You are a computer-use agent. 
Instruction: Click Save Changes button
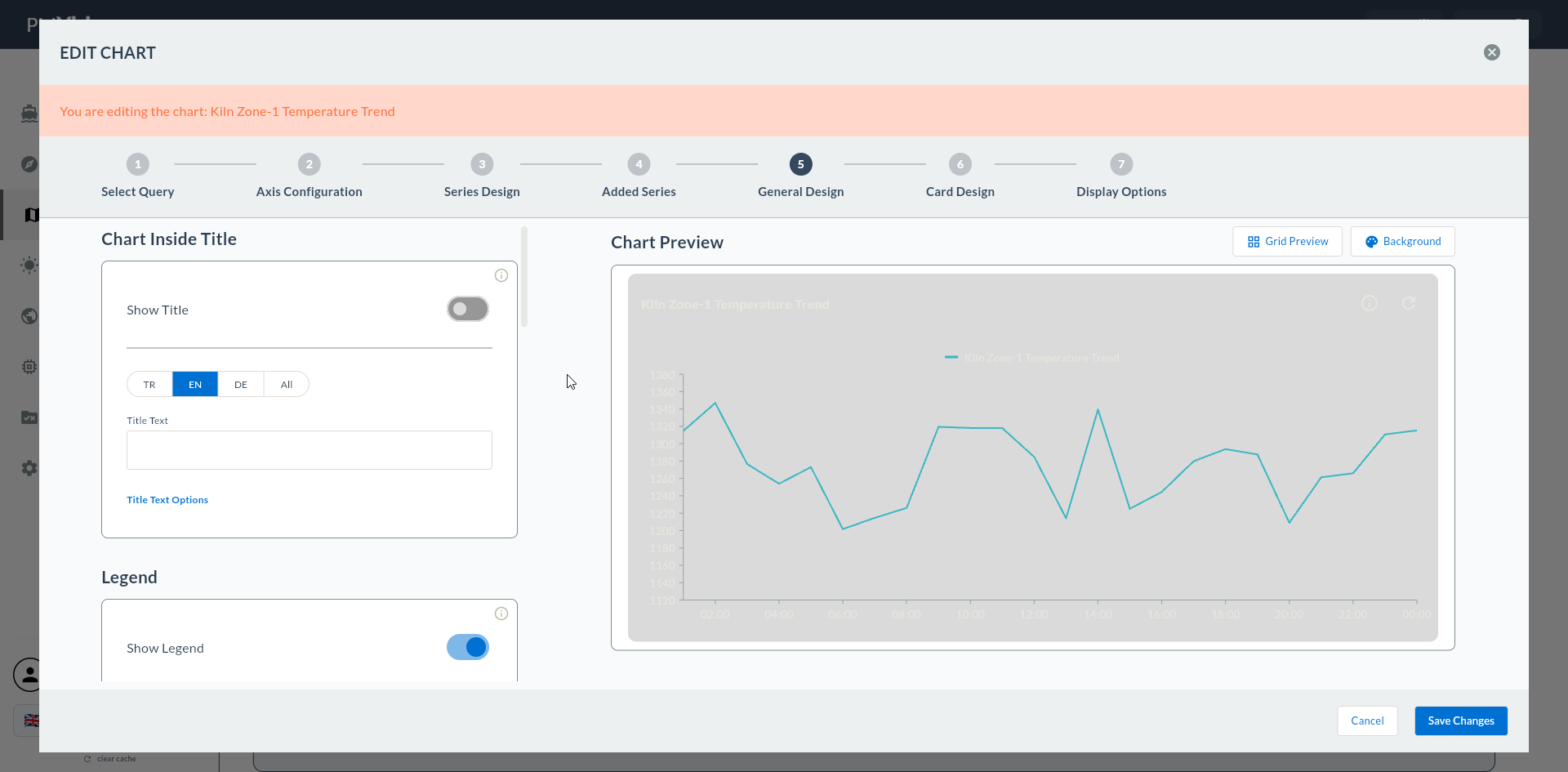[x=1461, y=721]
